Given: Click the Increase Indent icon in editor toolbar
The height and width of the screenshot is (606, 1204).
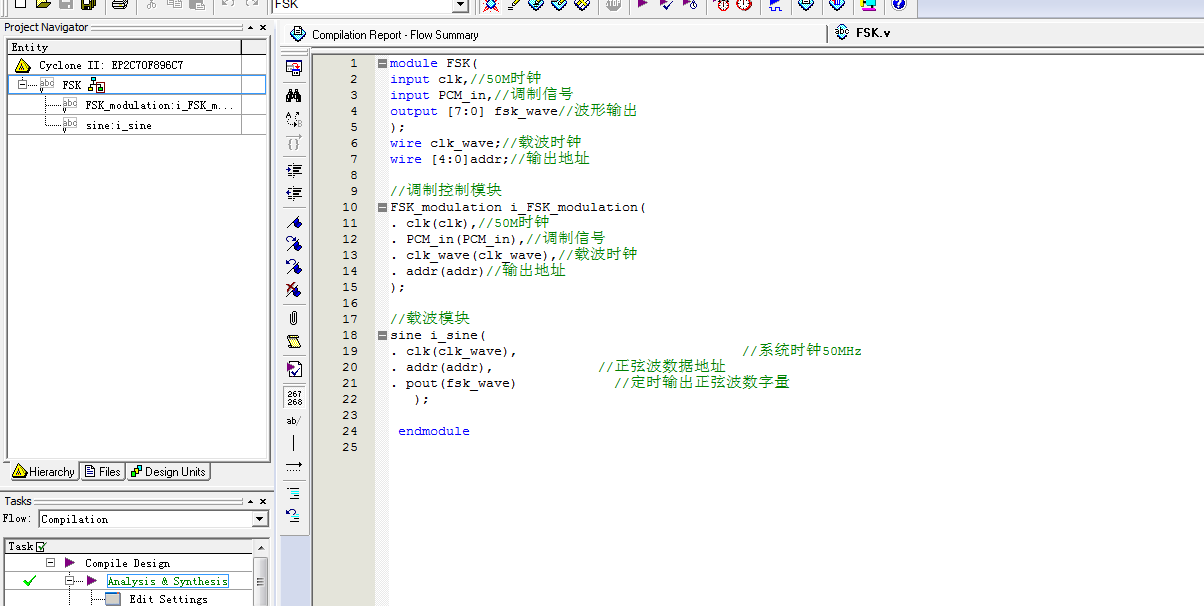Looking at the screenshot, I should [293, 170].
